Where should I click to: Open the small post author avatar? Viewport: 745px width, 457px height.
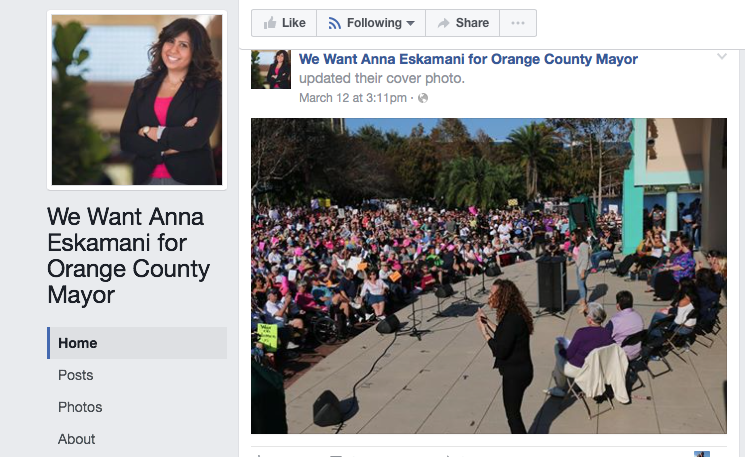click(x=271, y=69)
